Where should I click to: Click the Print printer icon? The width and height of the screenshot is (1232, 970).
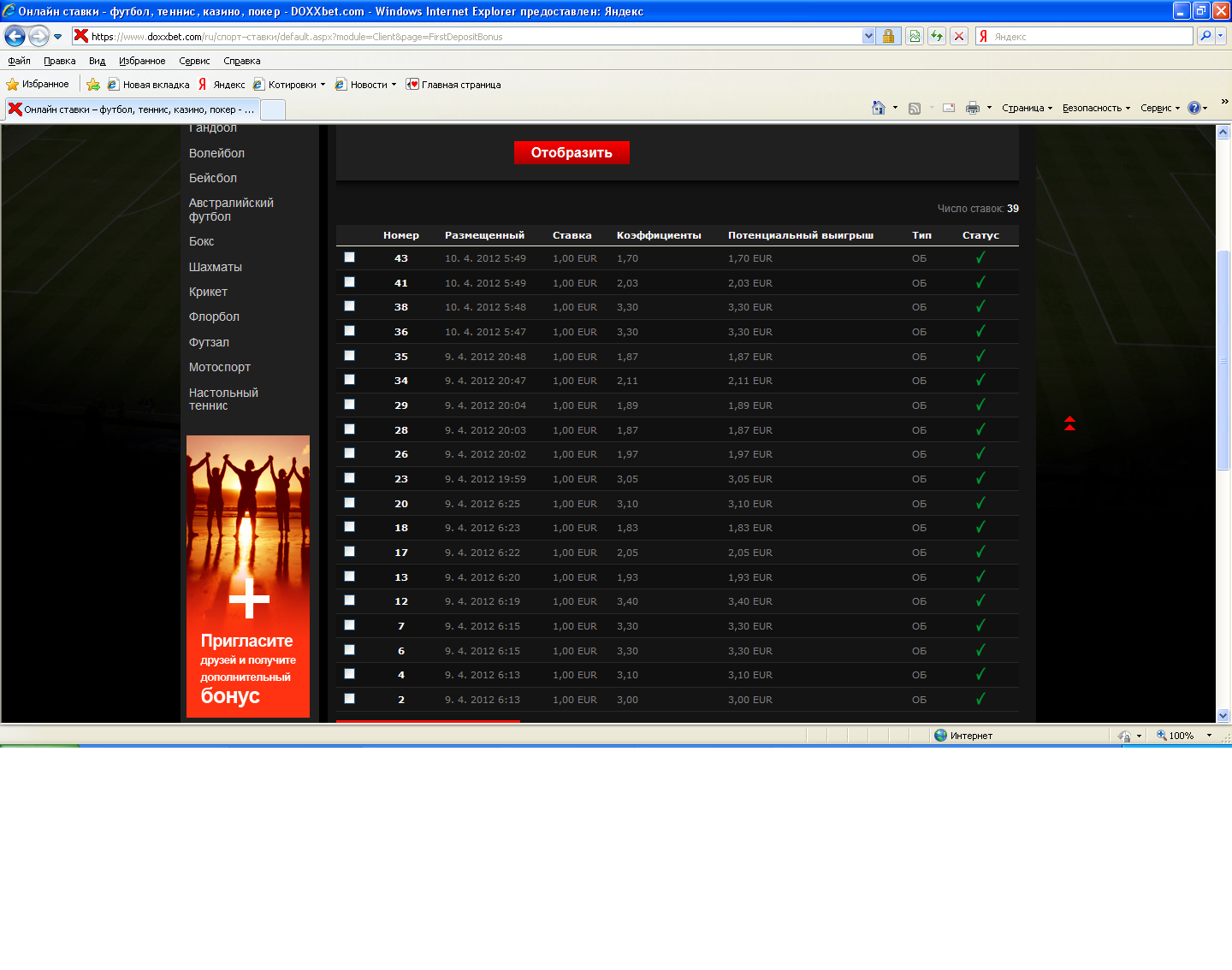(x=972, y=108)
